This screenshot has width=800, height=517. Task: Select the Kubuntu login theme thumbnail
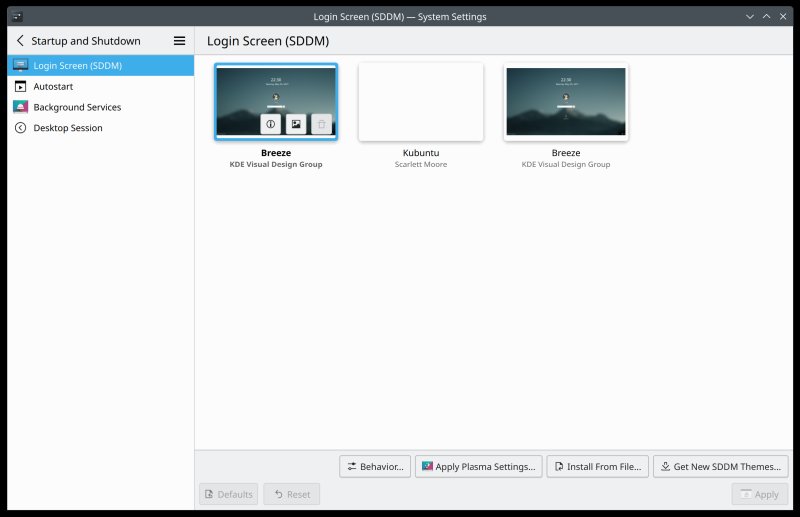[421, 102]
